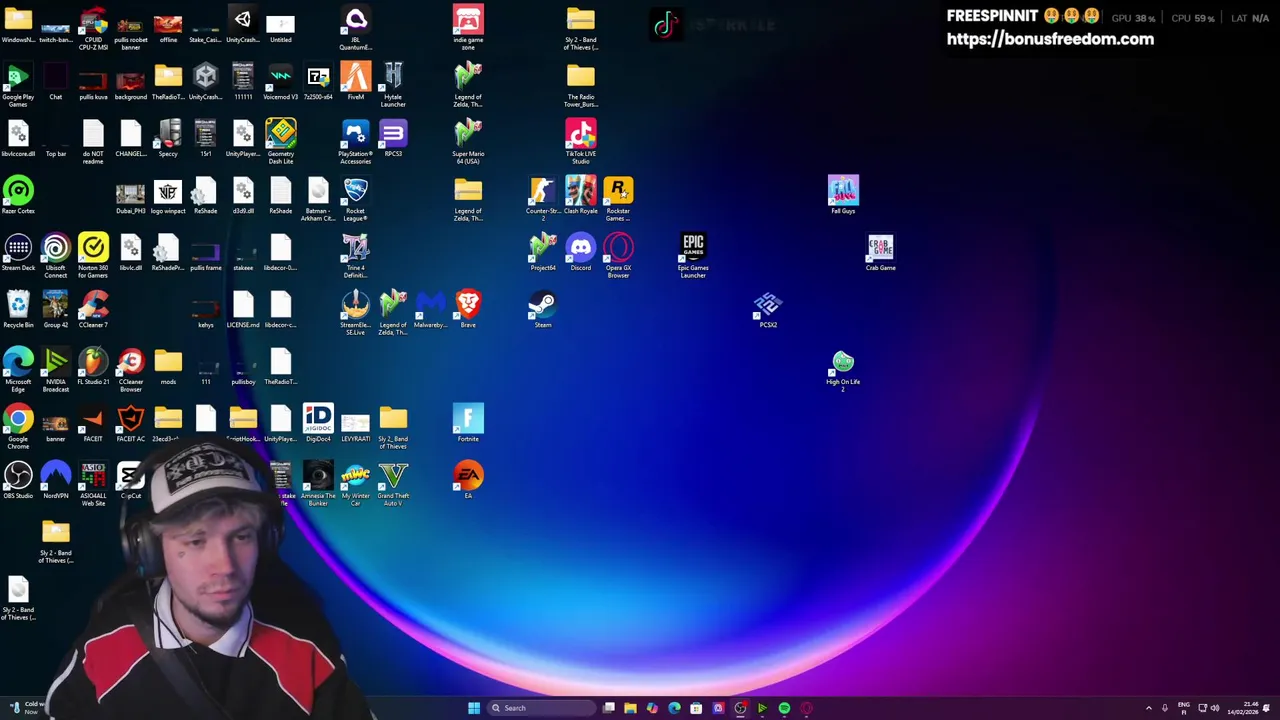Open the Counter-Strike 2 shortcut

[x=543, y=199]
